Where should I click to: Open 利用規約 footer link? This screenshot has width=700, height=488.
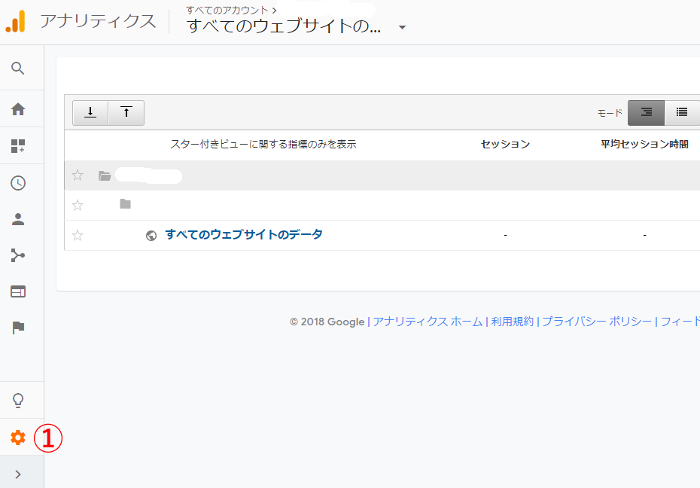[512, 321]
